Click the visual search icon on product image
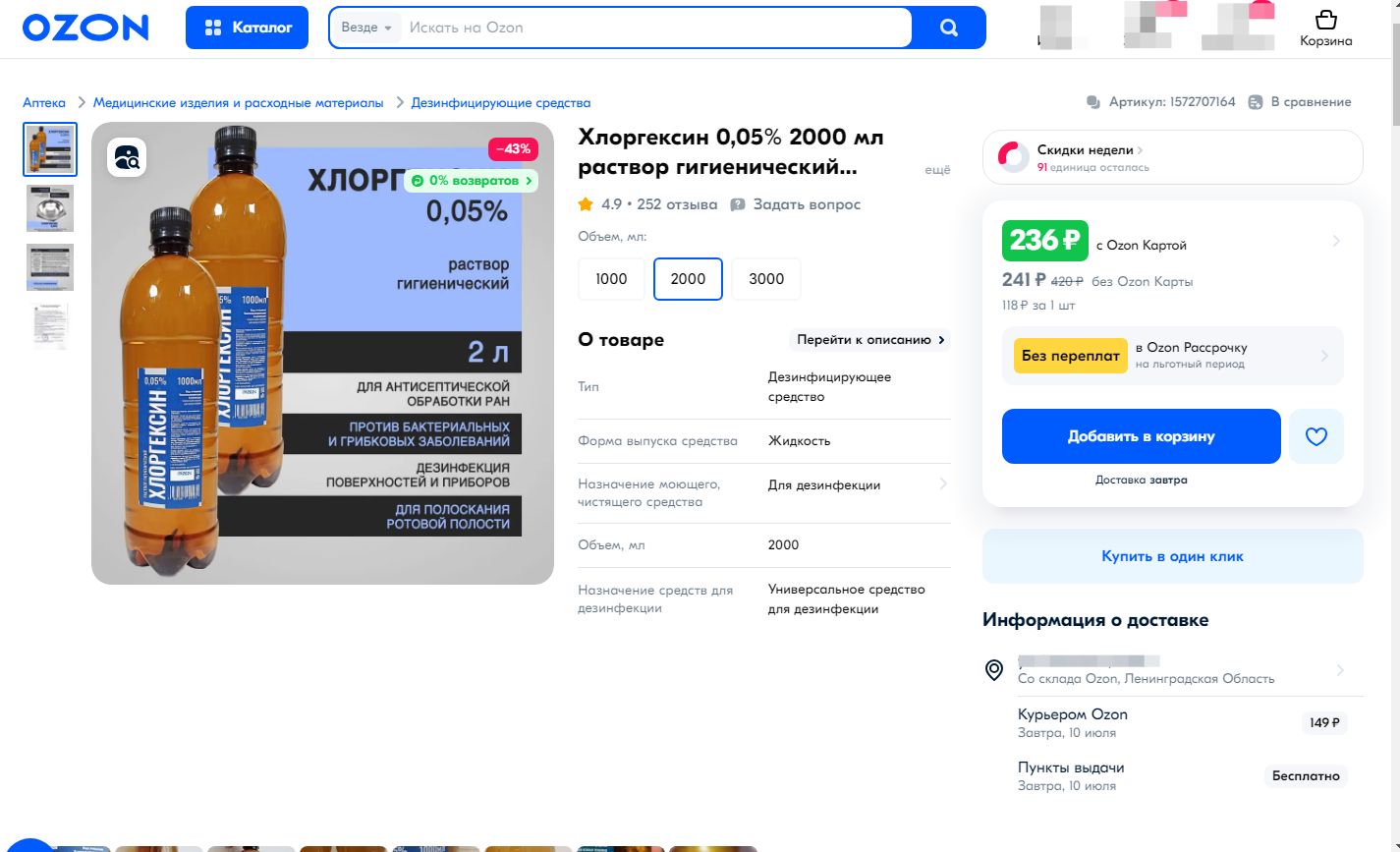This screenshot has height=852, width=1400. click(129, 157)
